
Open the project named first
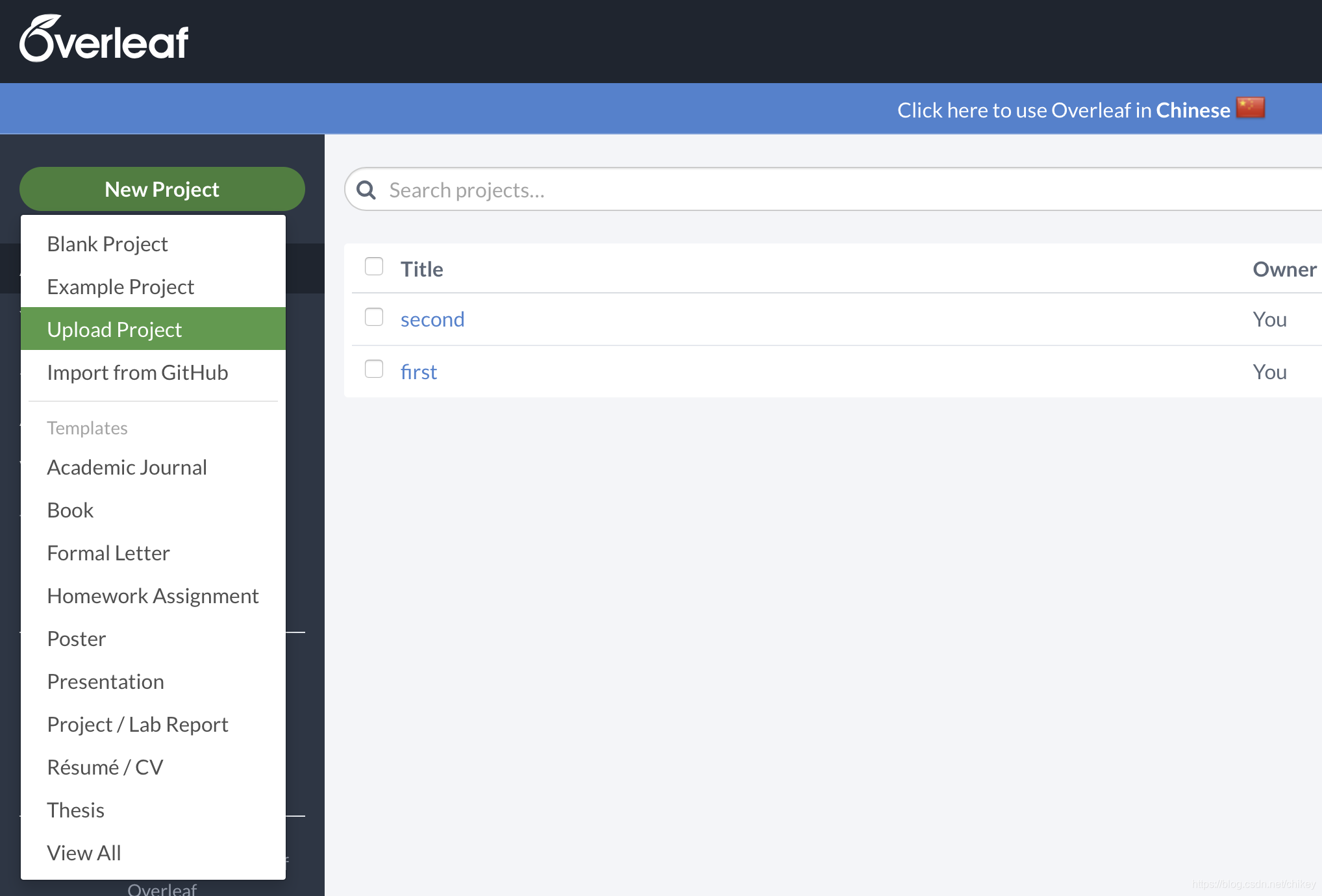pos(419,372)
